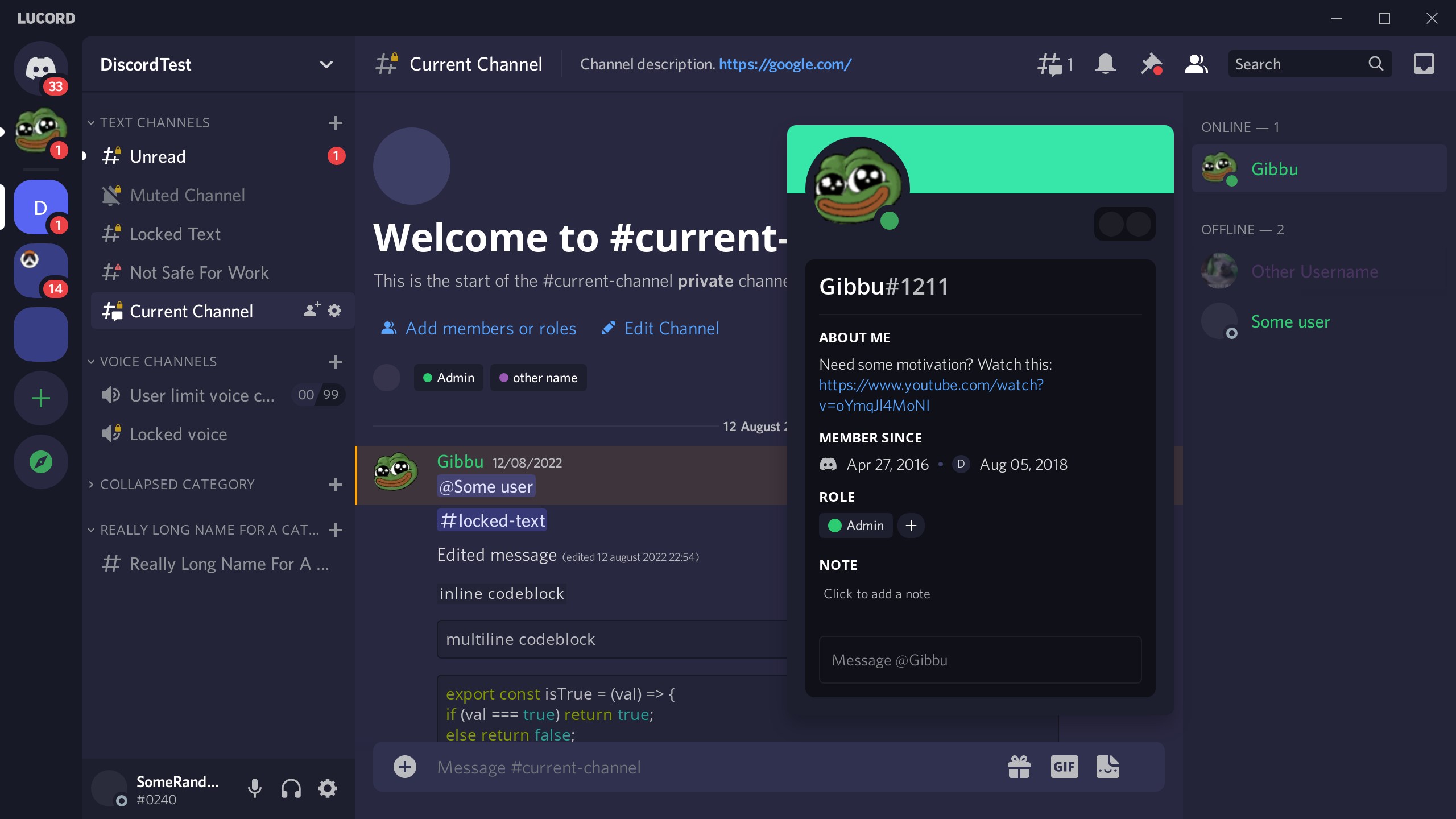
Task: Click the Message @Gibbu input field
Action: coord(979,660)
